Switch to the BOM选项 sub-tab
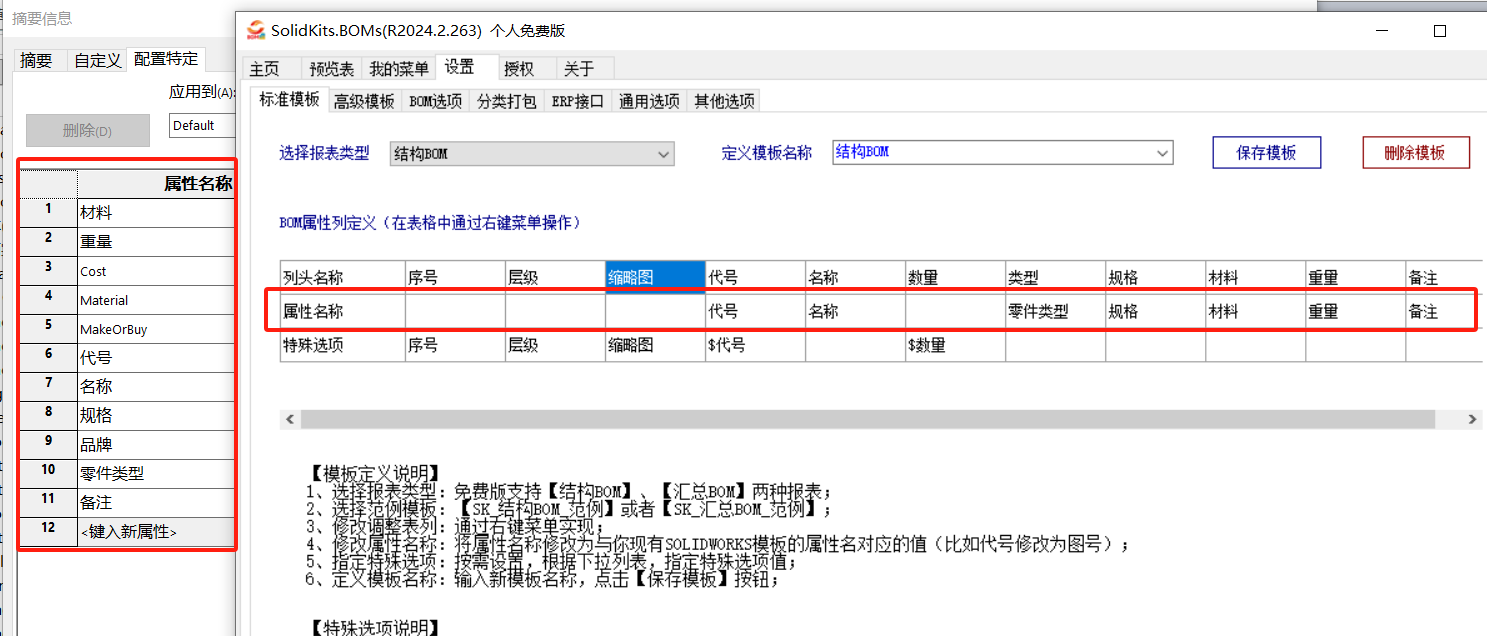 pos(434,100)
